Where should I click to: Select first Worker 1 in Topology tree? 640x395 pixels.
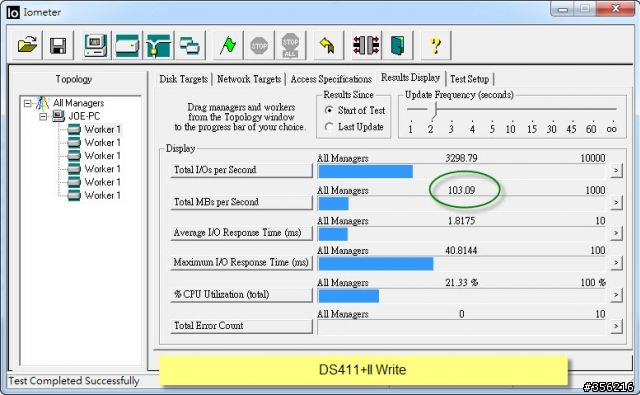click(x=102, y=129)
